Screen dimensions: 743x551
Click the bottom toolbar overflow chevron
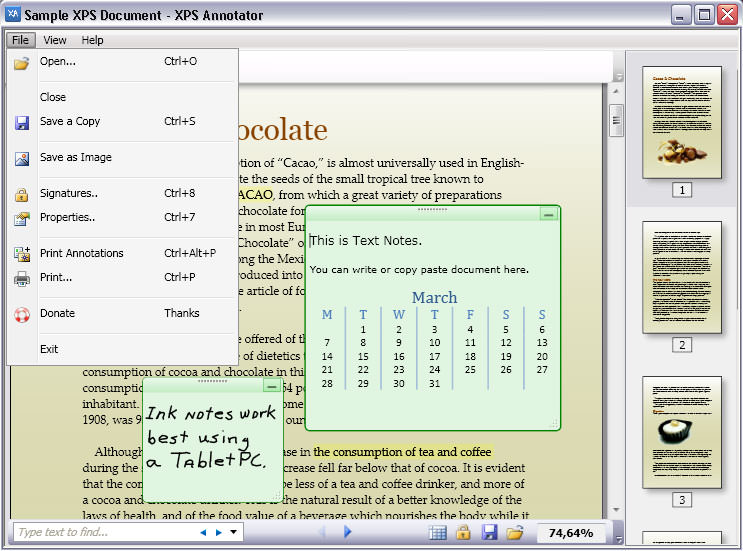pyautogui.click(x=618, y=539)
